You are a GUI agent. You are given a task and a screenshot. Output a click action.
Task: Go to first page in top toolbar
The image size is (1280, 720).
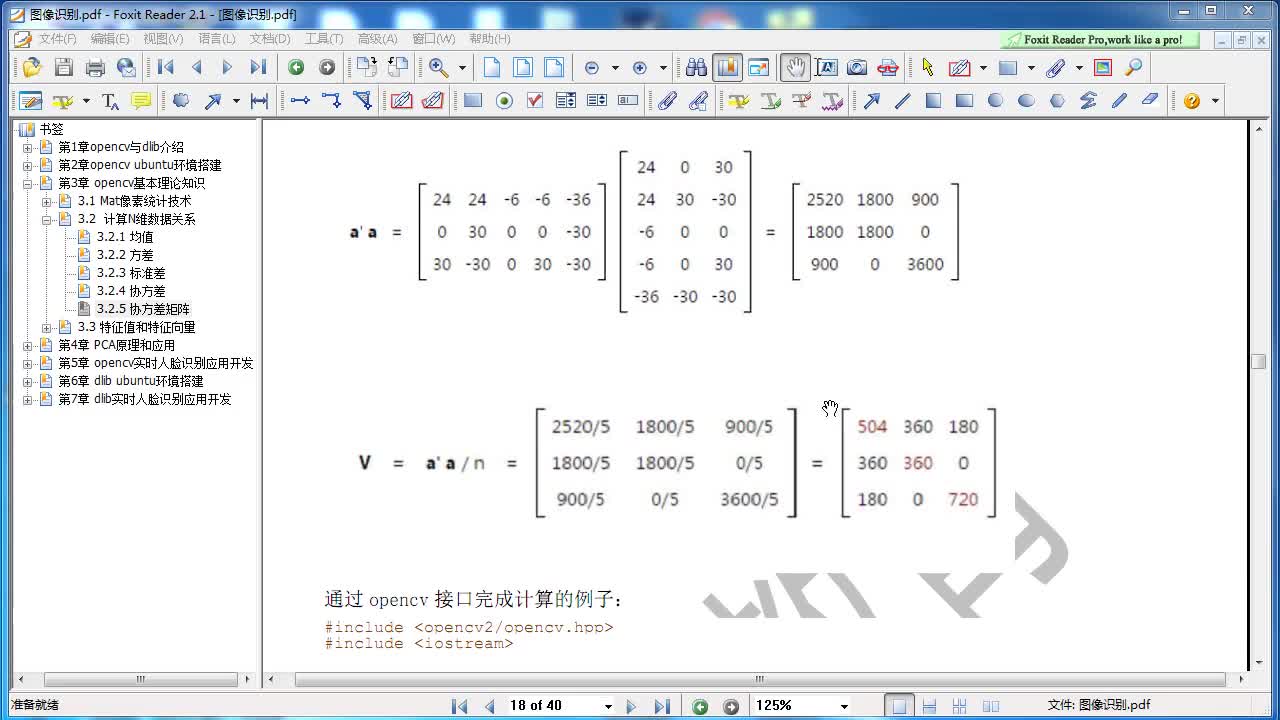pos(166,67)
